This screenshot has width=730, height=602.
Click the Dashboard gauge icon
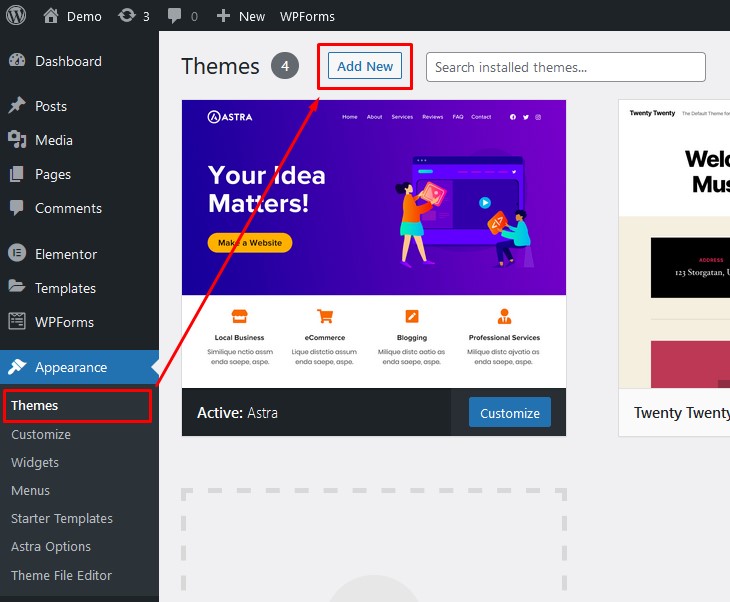pos(17,61)
